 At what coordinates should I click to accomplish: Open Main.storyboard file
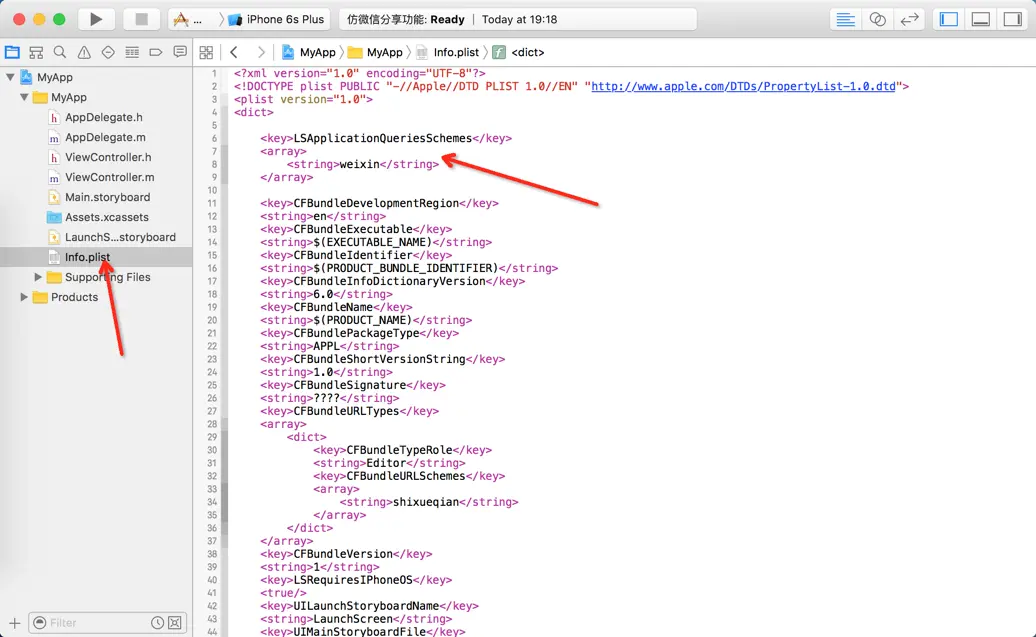click(107, 197)
